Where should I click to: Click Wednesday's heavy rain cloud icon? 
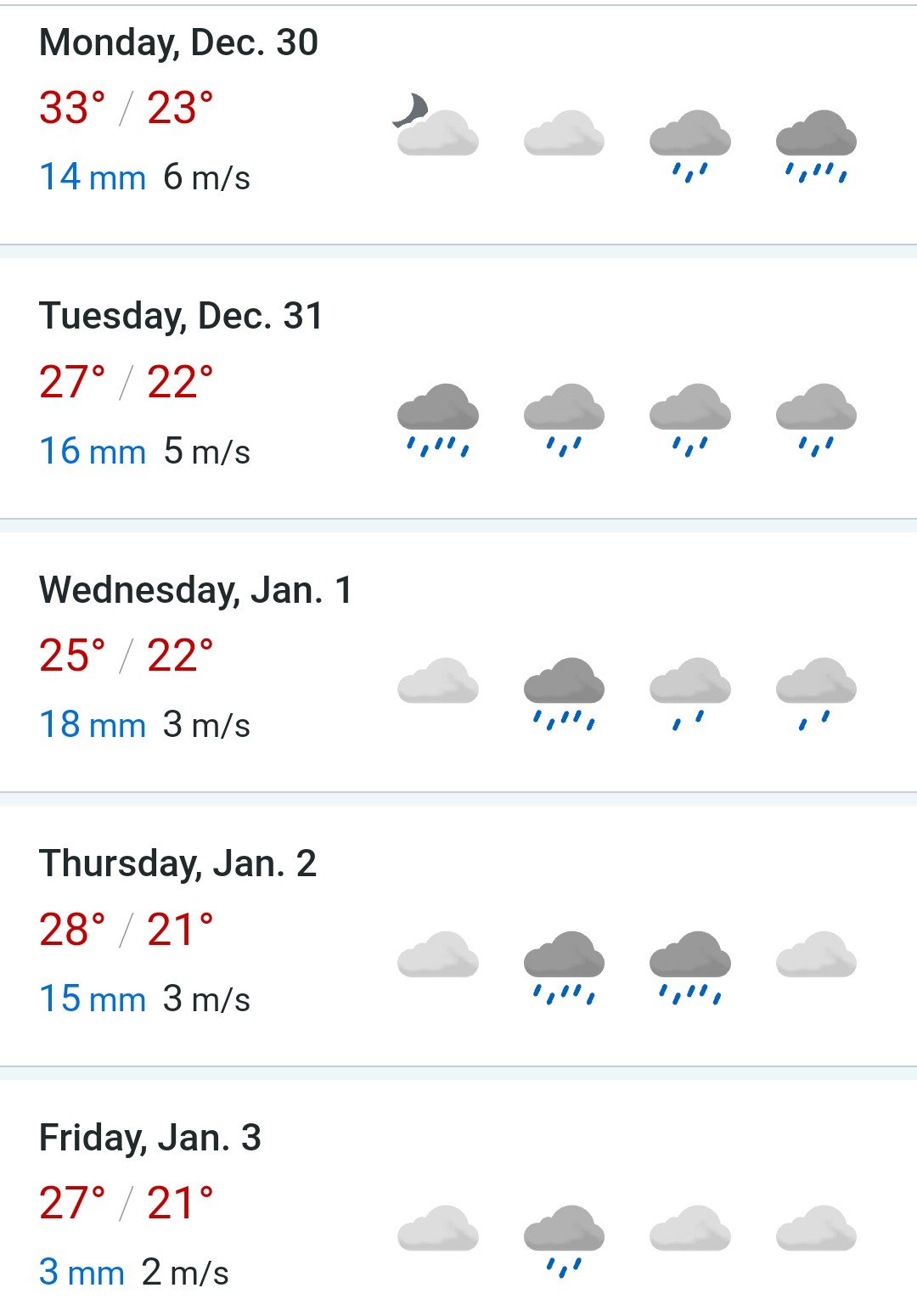click(564, 694)
